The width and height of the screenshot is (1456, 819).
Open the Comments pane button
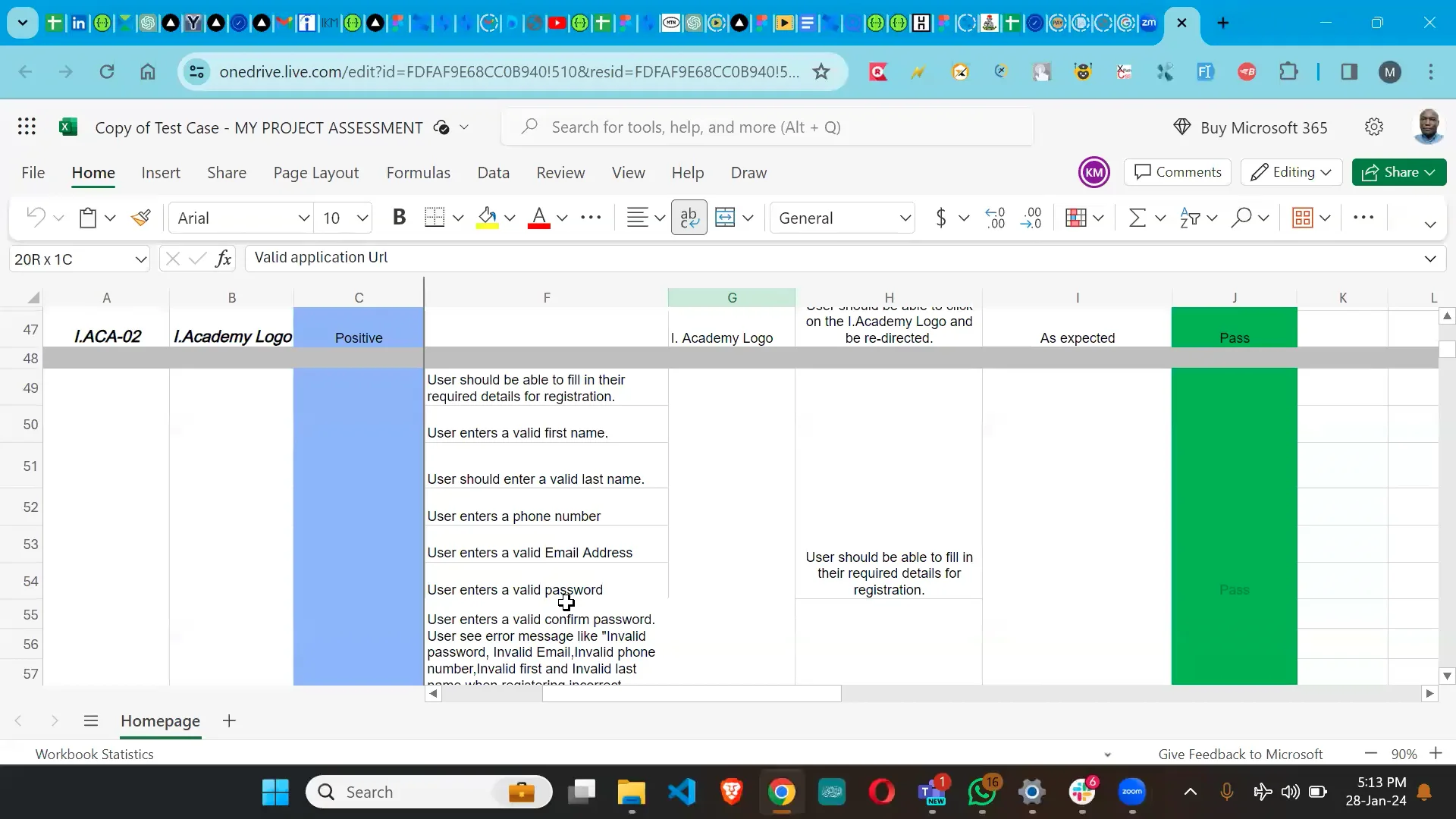point(1178,172)
